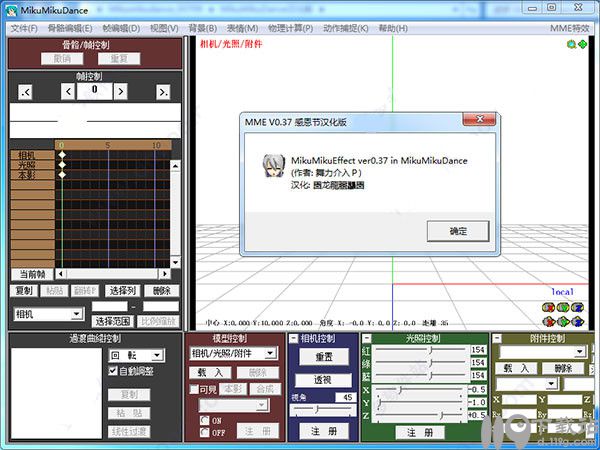The width and height of the screenshot is (600, 450).
Task: Jump to first keyframe with .< button
Action: pyautogui.click(x=25, y=92)
